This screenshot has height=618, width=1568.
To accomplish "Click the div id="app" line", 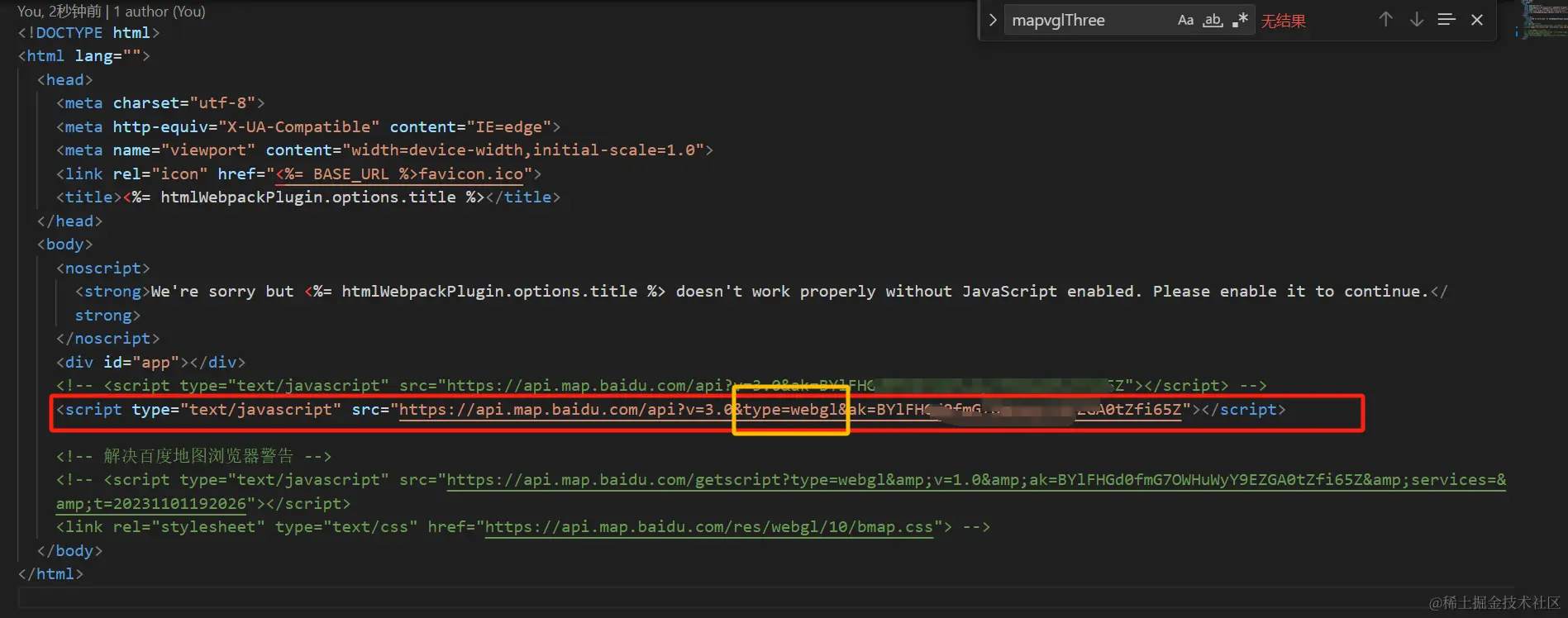I will point(150,363).
